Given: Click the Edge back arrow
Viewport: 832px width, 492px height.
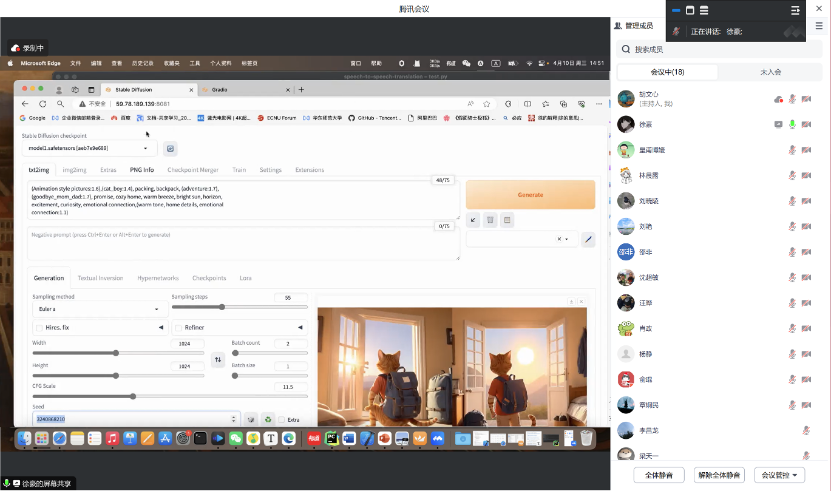Looking at the screenshot, I should 25,104.
